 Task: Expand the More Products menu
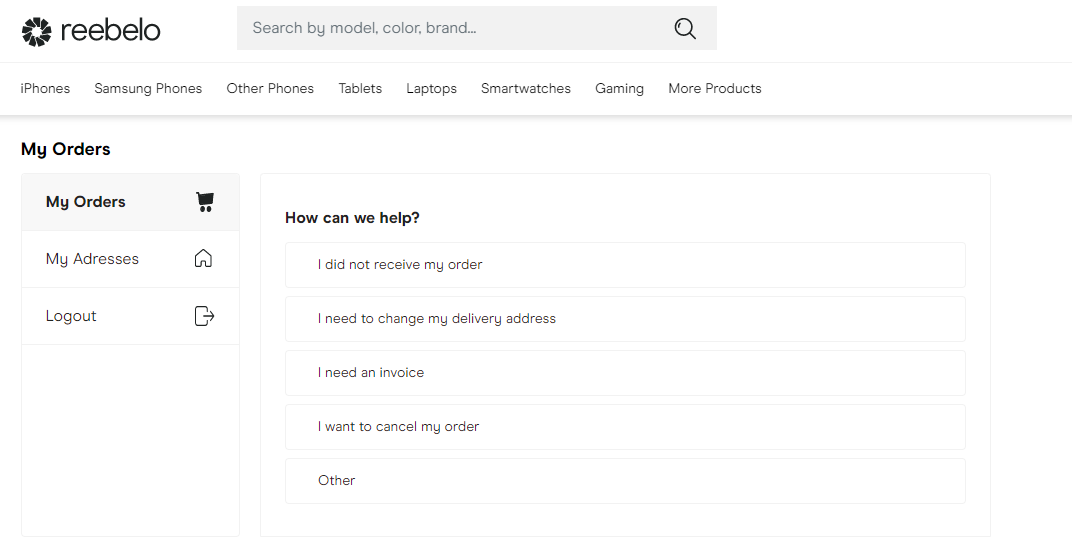(x=715, y=88)
